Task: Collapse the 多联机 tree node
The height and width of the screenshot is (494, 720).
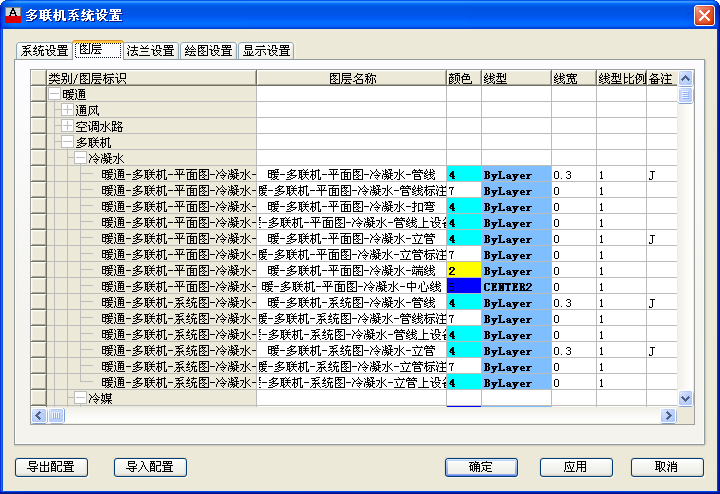Action: [x=67, y=142]
